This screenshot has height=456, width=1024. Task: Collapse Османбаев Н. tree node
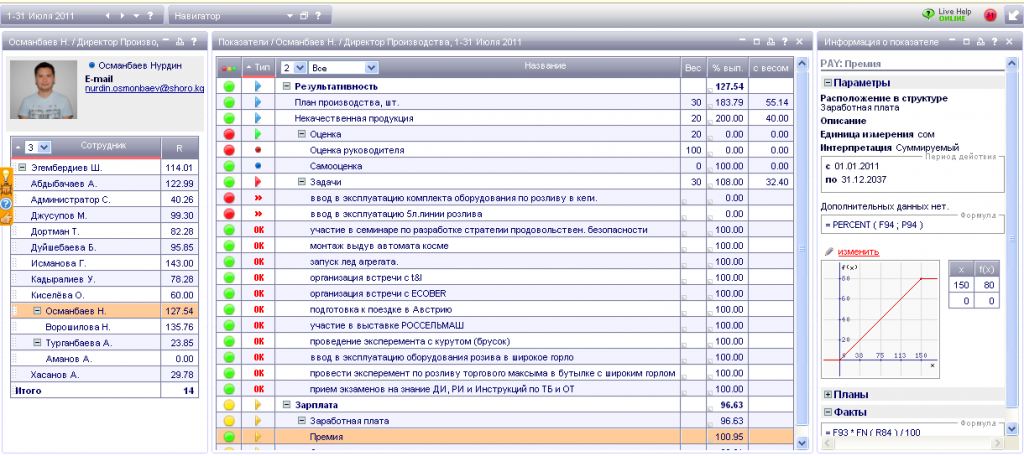(37, 311)
